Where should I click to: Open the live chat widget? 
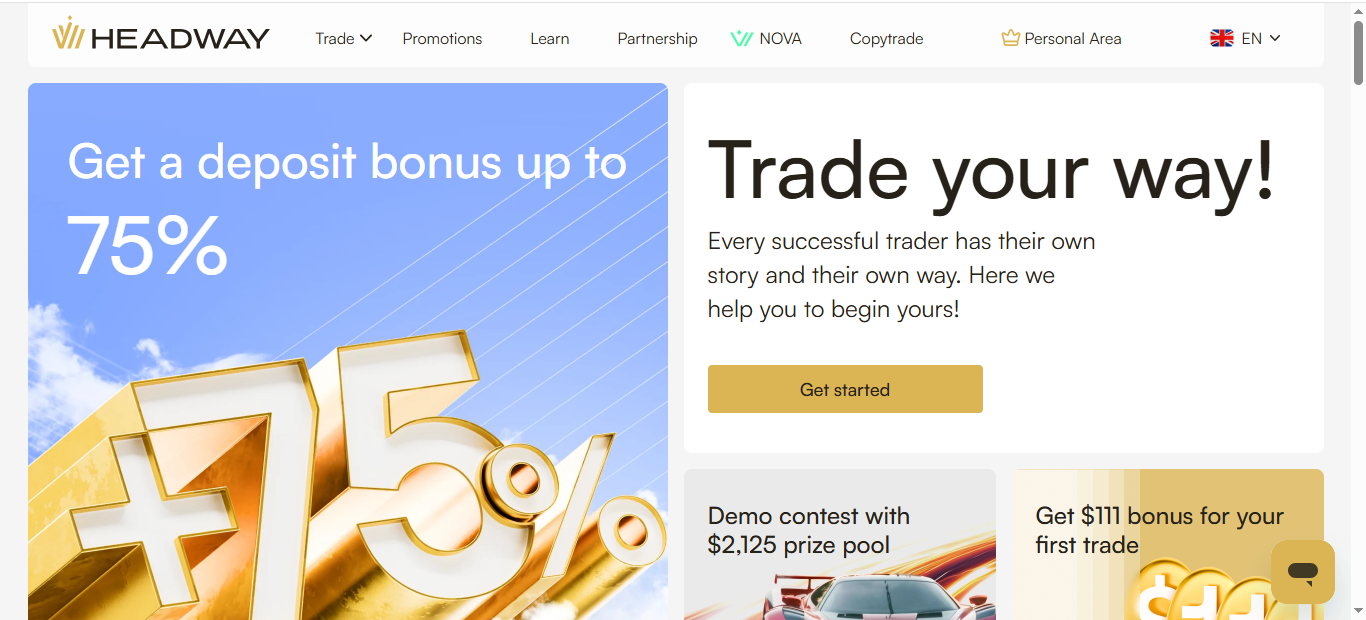pos(1302,572)
